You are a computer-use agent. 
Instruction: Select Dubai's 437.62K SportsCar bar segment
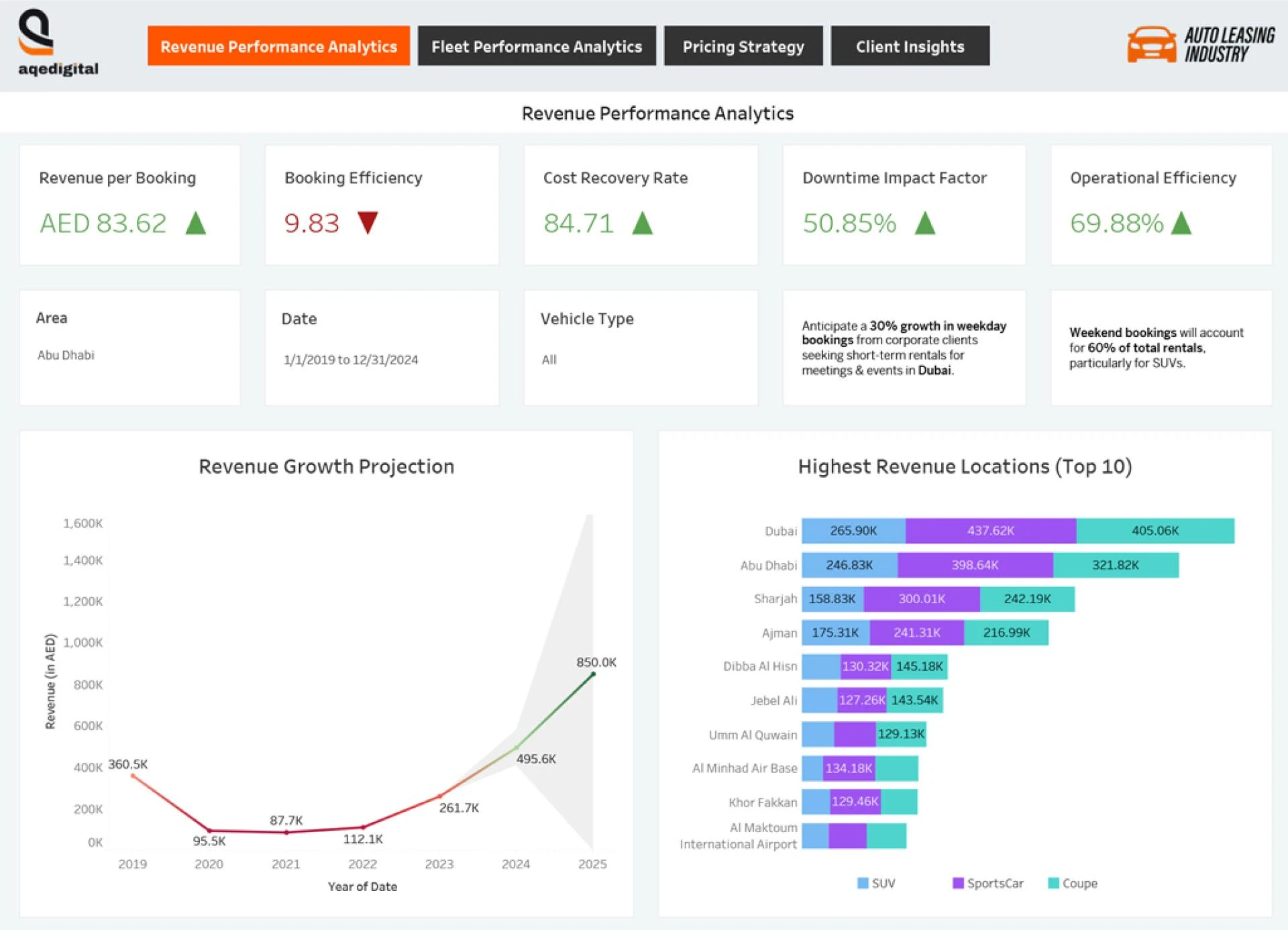pos(990,531)
